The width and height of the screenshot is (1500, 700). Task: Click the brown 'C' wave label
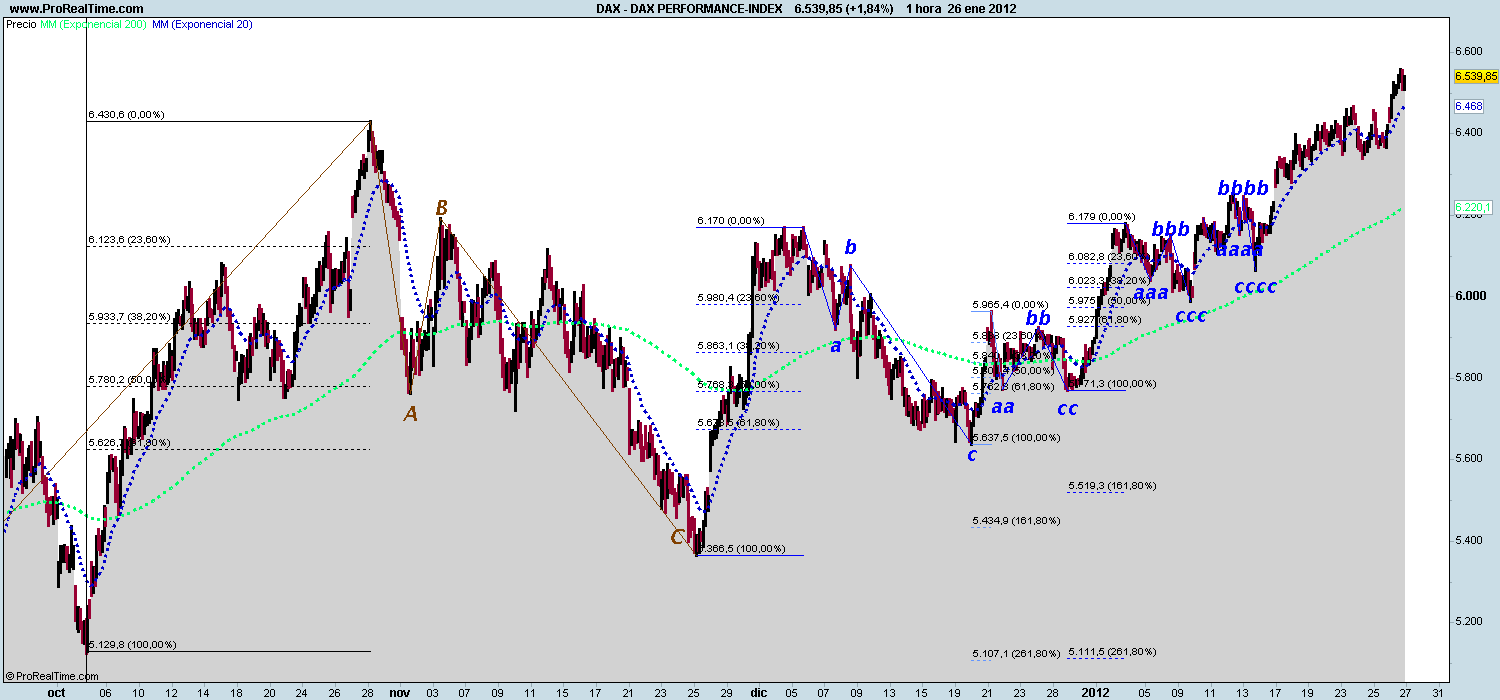[x=677, y=537]
